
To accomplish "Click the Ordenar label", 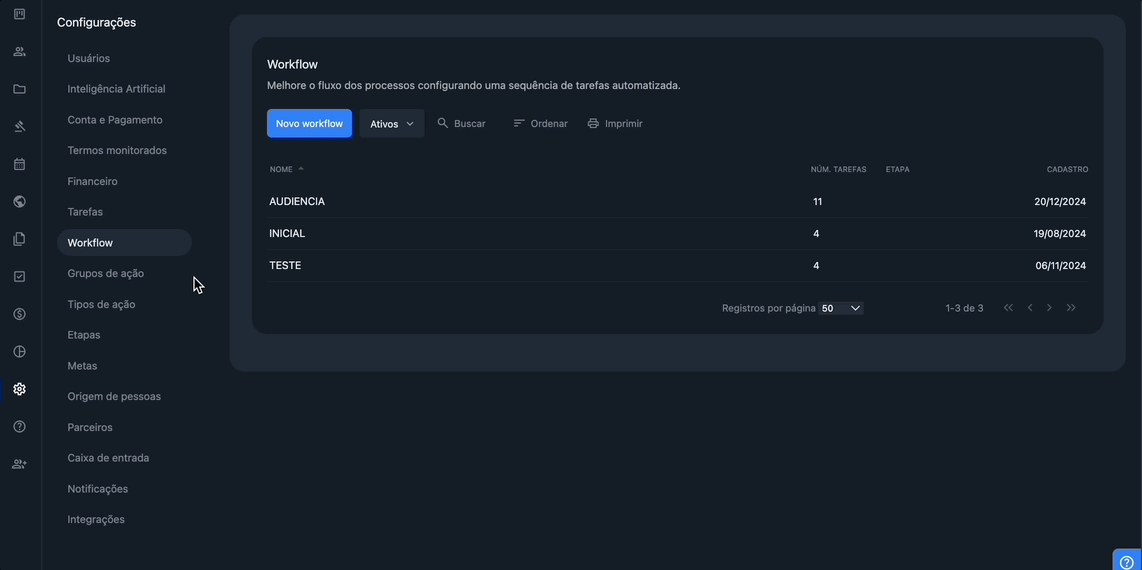I will pos(549,124).
